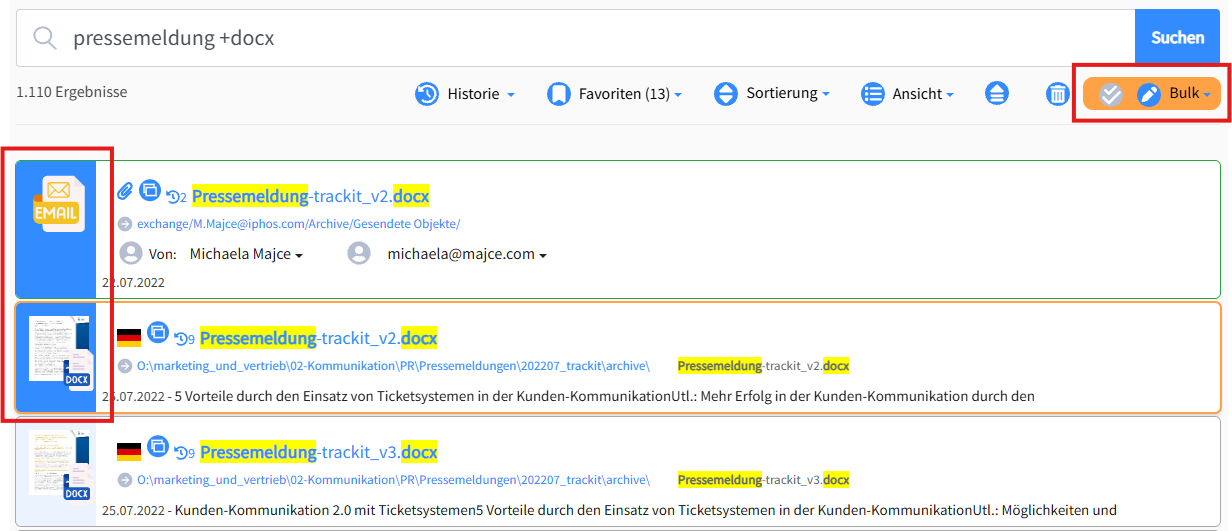Viewport: 1232px width, 531px height.
Task: Click the German flag on the trackit_v2.docx result
Action: 129,338
